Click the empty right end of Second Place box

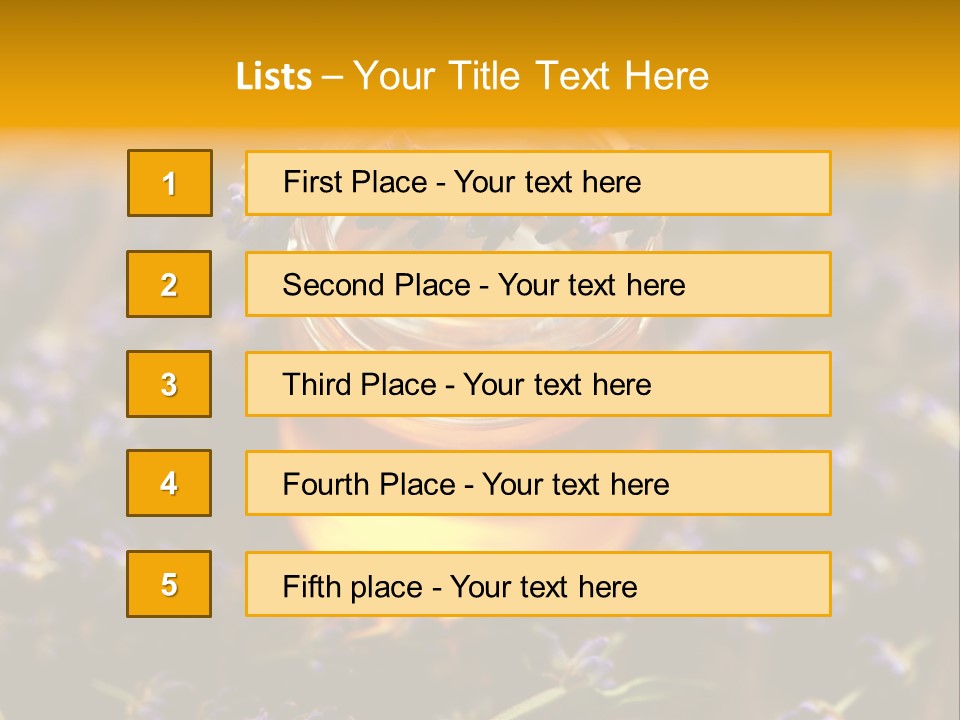click(770, 284)
